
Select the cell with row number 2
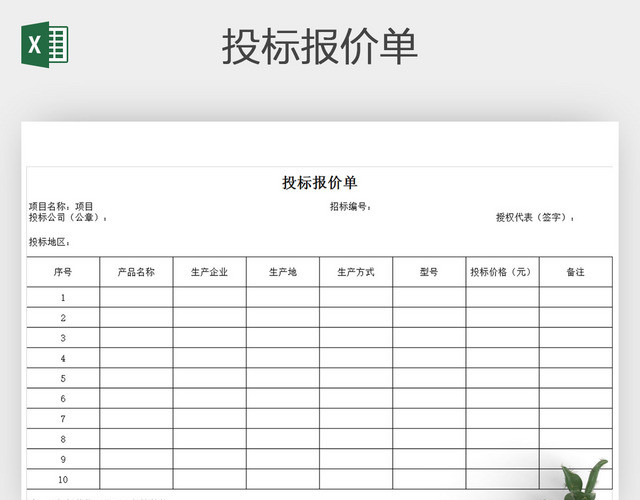tap(63, 318)
